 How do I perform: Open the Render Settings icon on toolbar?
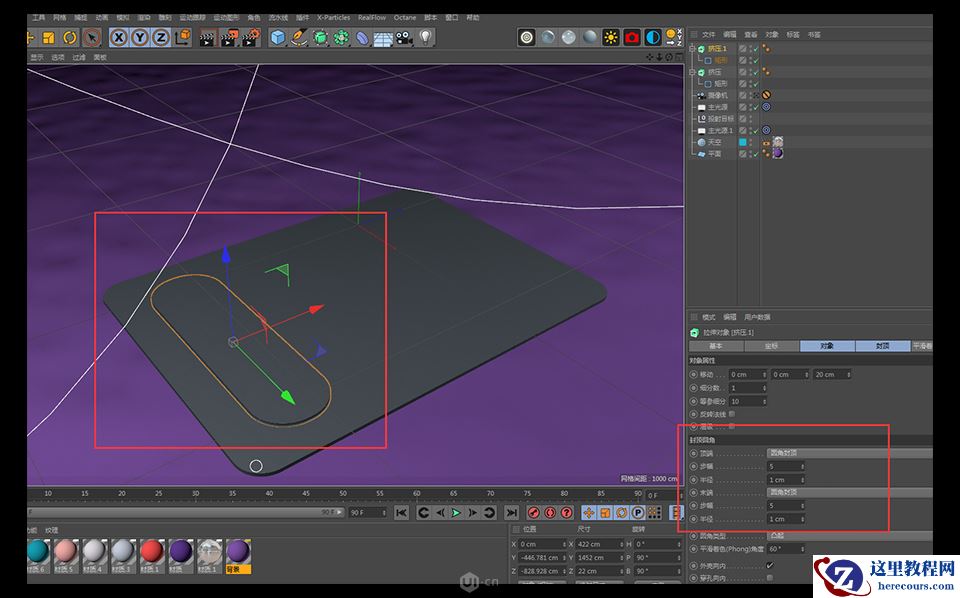[253, 38]
